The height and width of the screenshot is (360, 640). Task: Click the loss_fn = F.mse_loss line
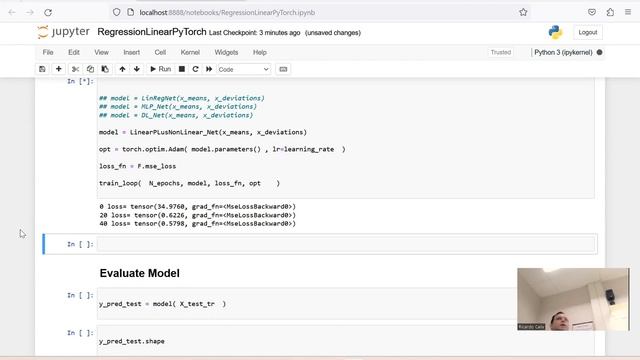click(x=138, y=166)
